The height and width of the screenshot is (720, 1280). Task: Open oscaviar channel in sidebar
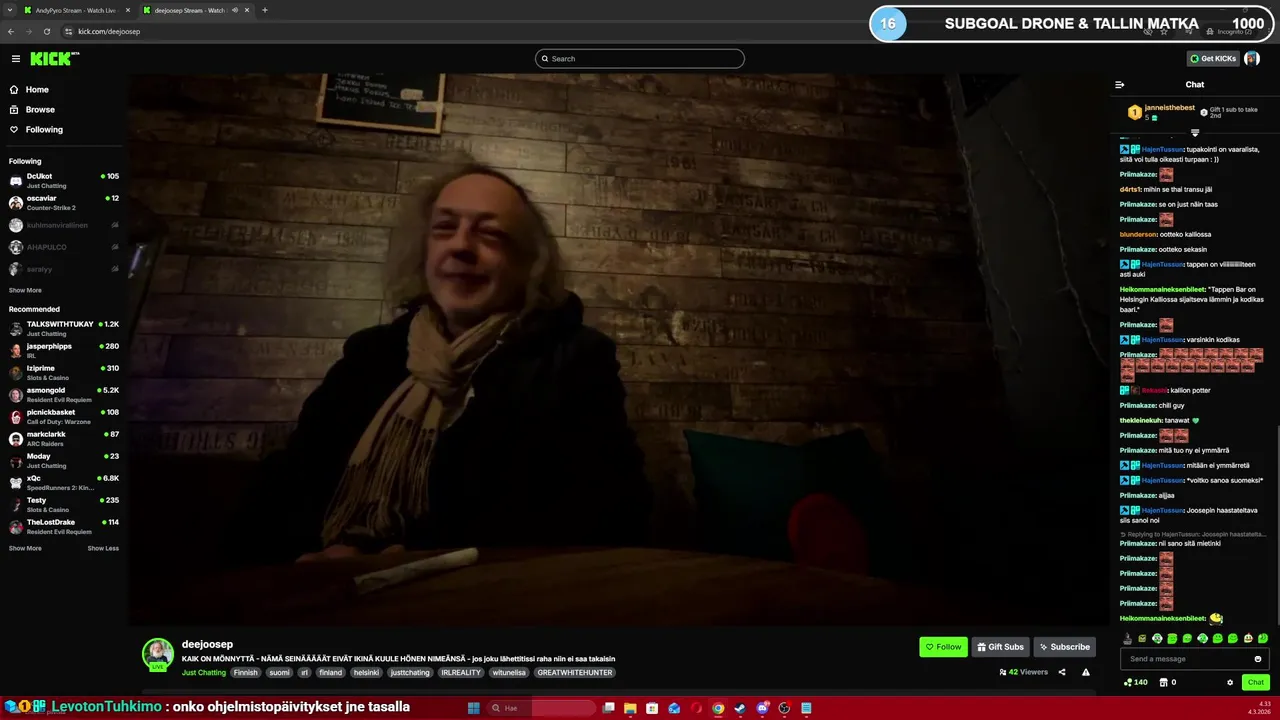pos(64,203)
